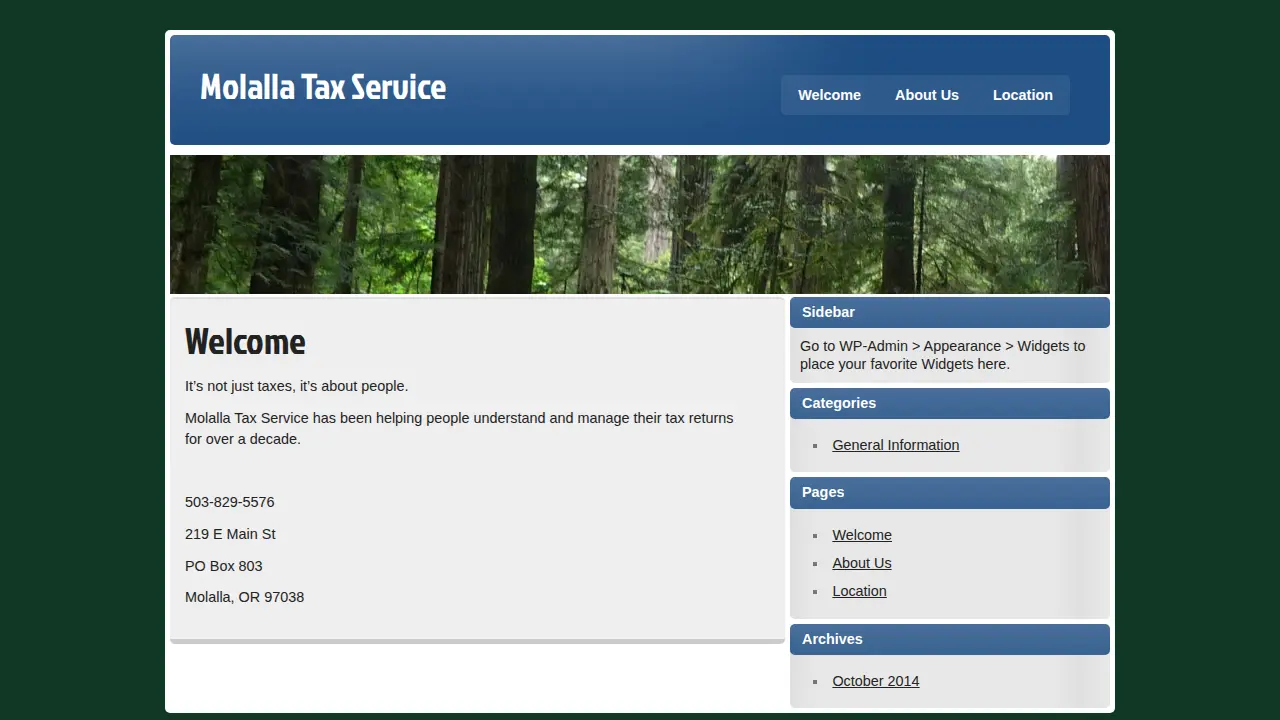1280x720 pixels.
Task: Open the General Information category link
Action: tap(896, 445)
